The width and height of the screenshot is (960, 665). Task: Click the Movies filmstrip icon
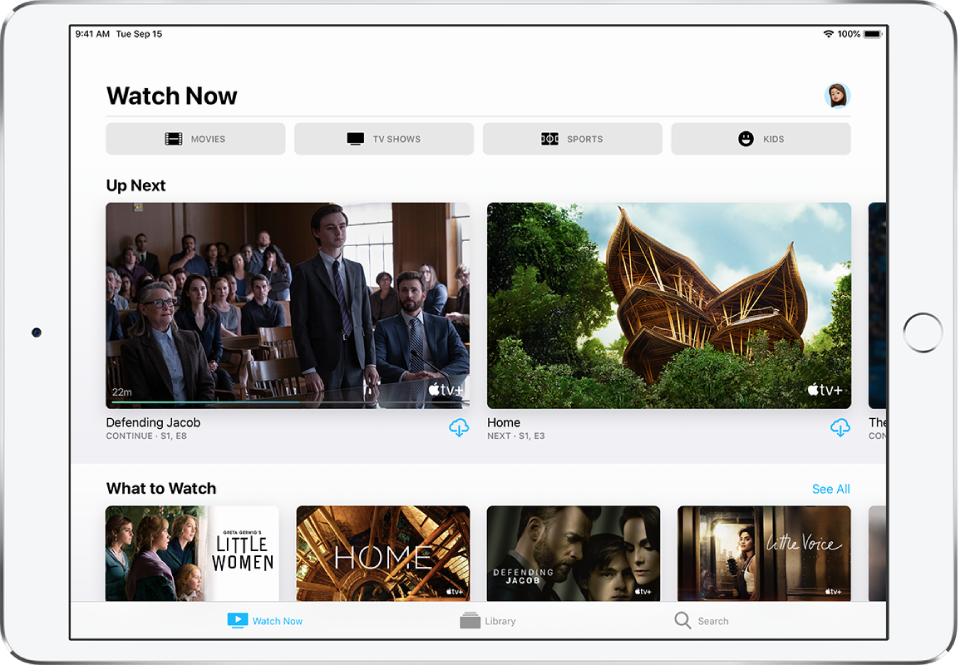coord(174,139)
